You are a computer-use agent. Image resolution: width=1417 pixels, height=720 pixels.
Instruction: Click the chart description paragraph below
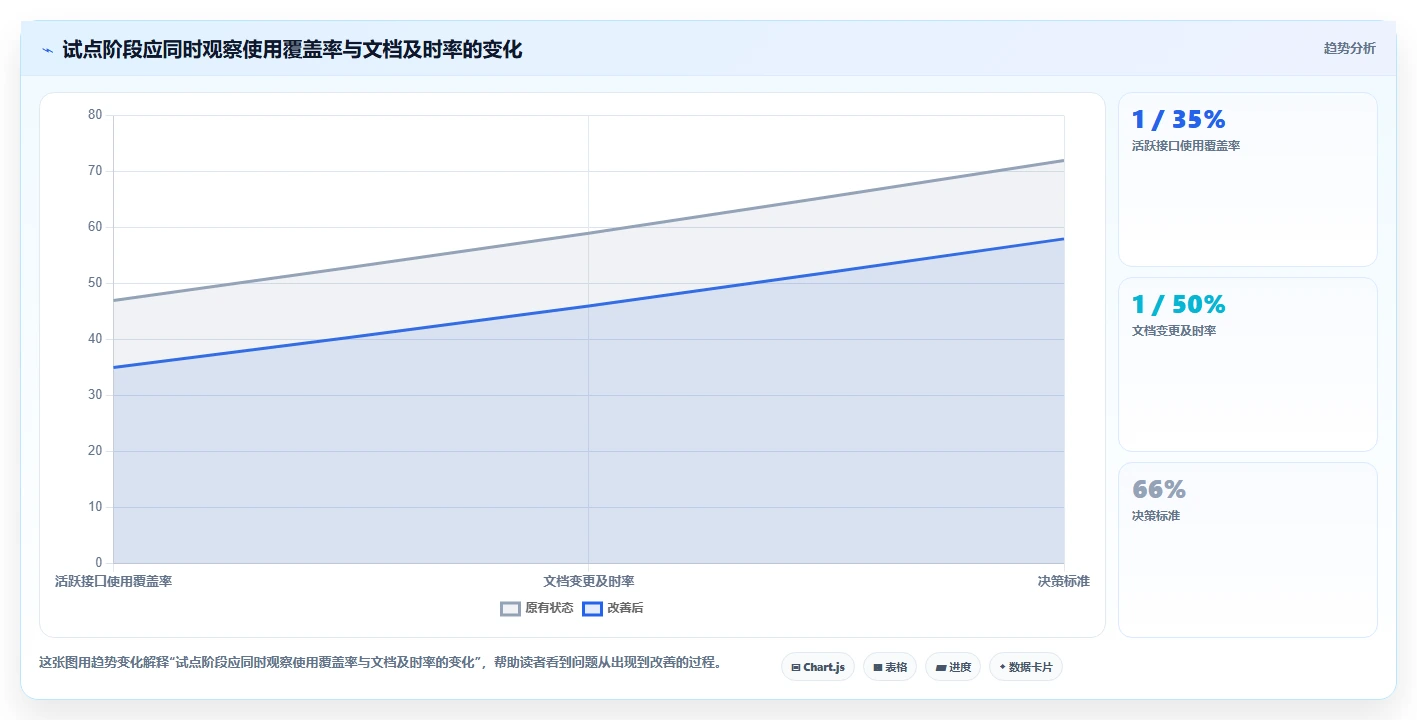coord(380,662)
